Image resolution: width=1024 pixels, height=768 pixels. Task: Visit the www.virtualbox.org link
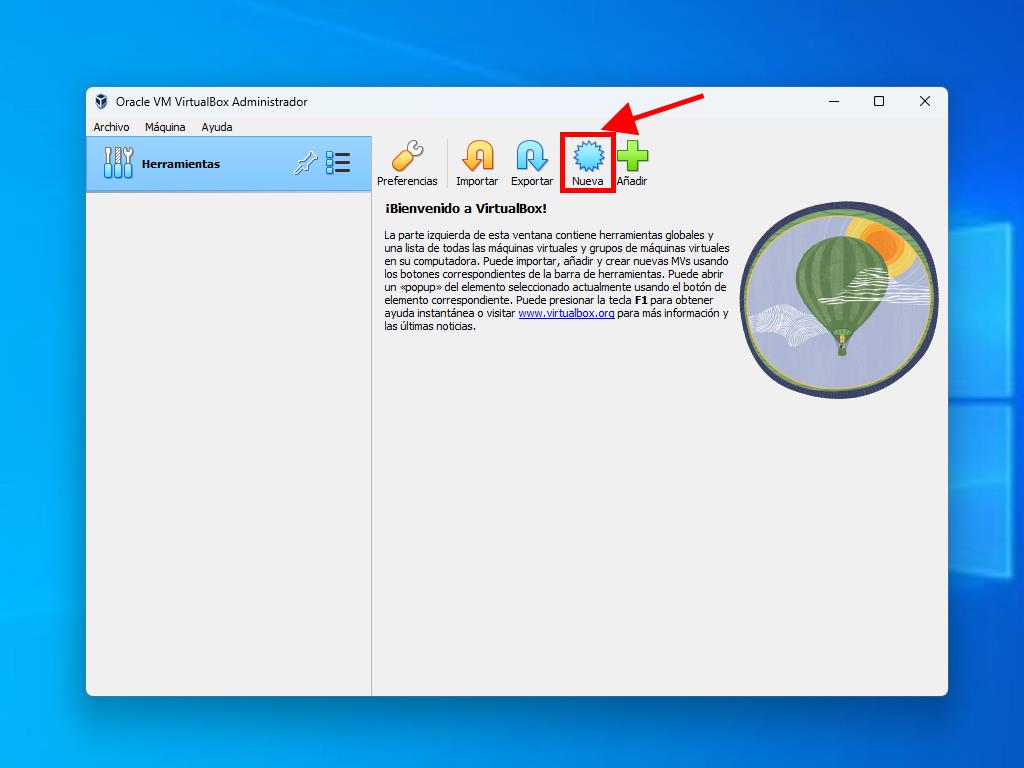point(566,313)
